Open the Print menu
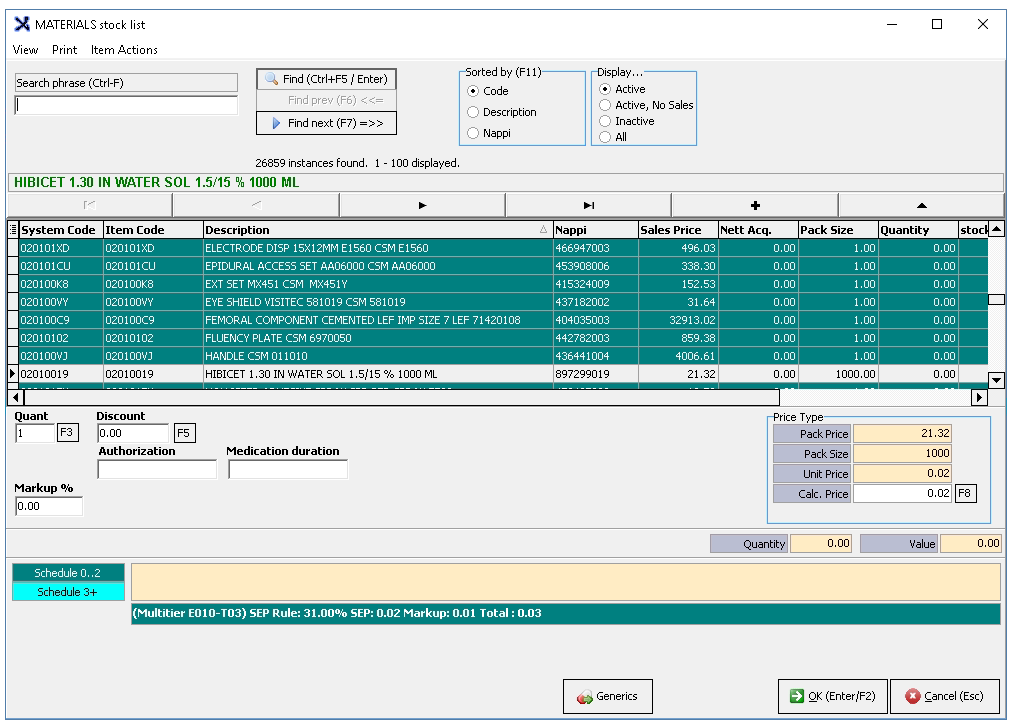The height and width of the screenshot is (723, 1011). pyautogui.click(x=64, y=50)
